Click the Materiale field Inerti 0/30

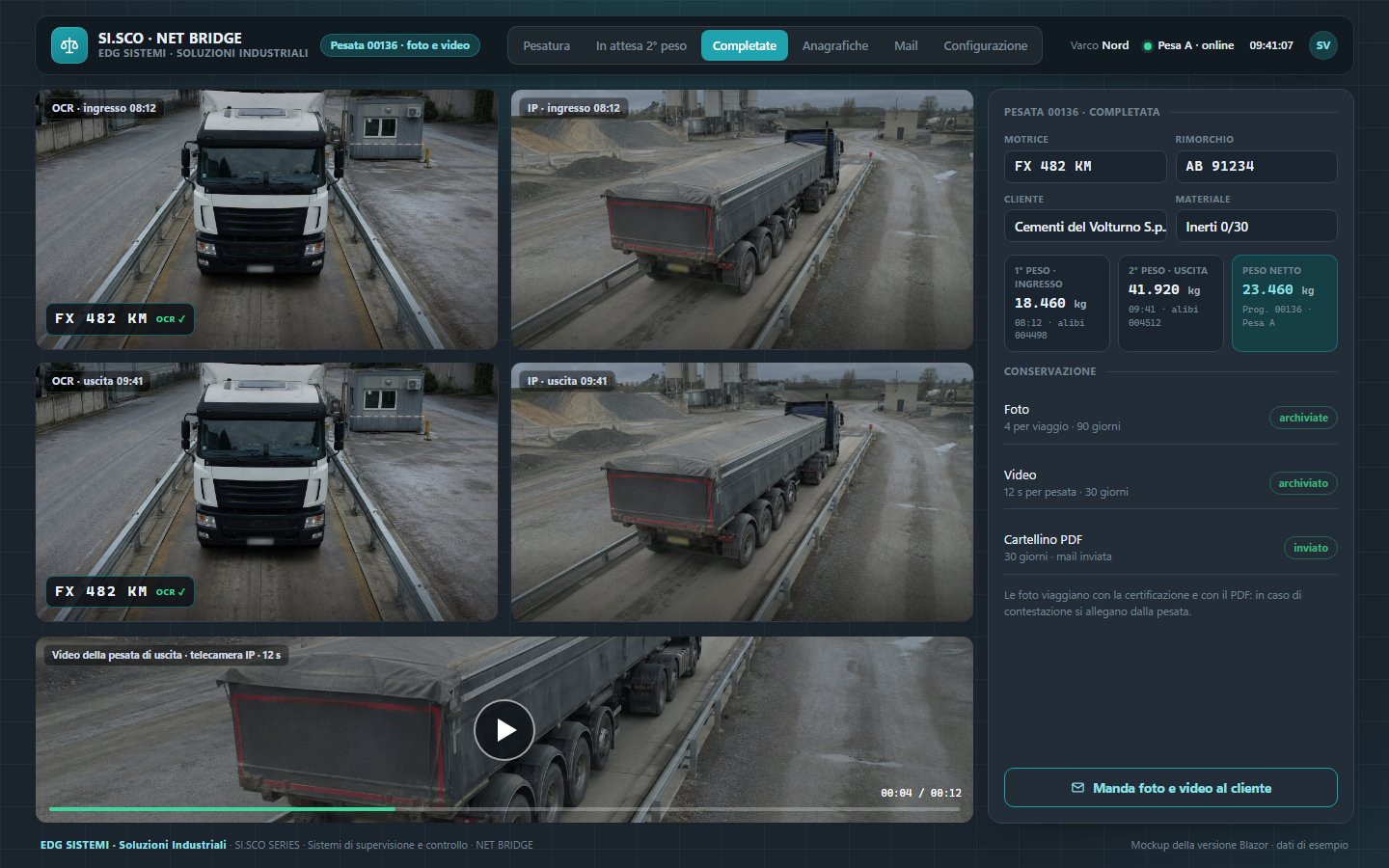pyautogui.click(x=1256, y=227)
